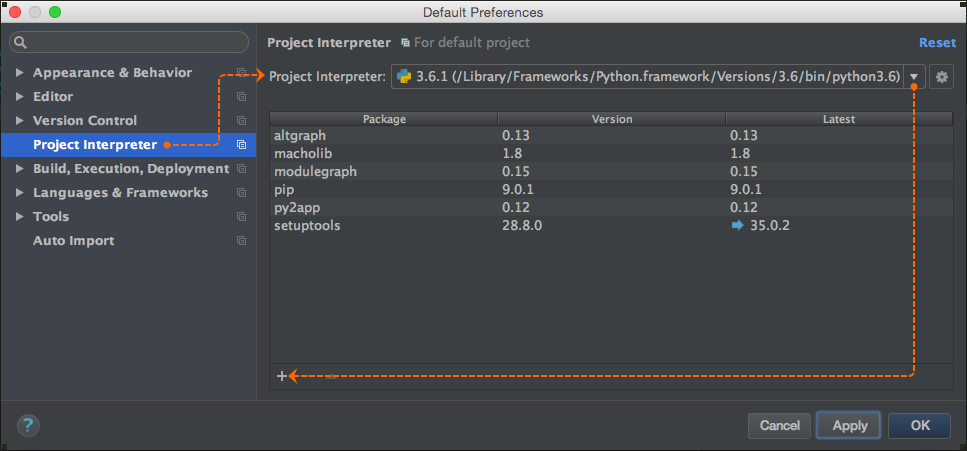Focus the preferences search field
967x451 pixels.
(129, 42)
